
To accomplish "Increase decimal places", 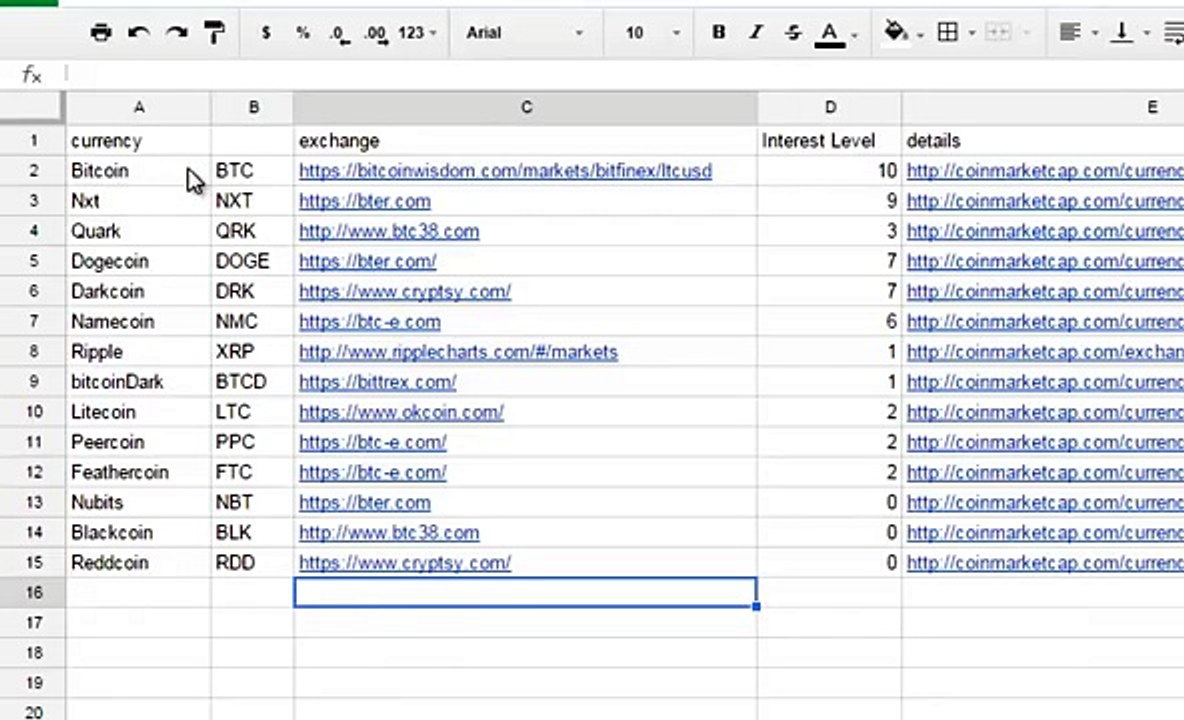I will [375, 33].
